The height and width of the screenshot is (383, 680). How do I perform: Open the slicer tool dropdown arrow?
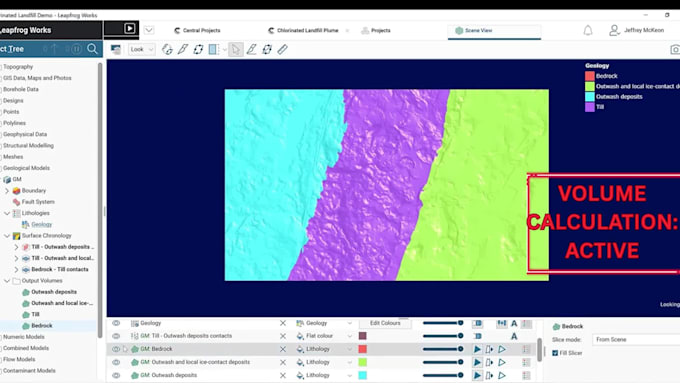click(x=225, y=50)
